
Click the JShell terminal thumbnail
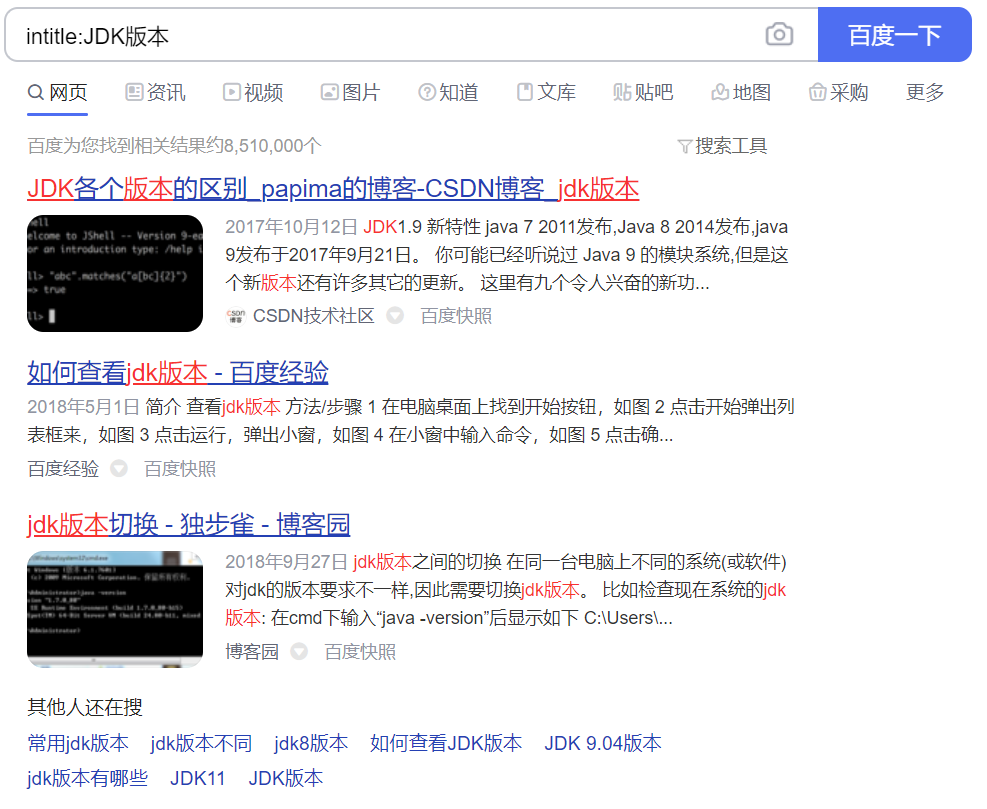(x=115, y=273)
